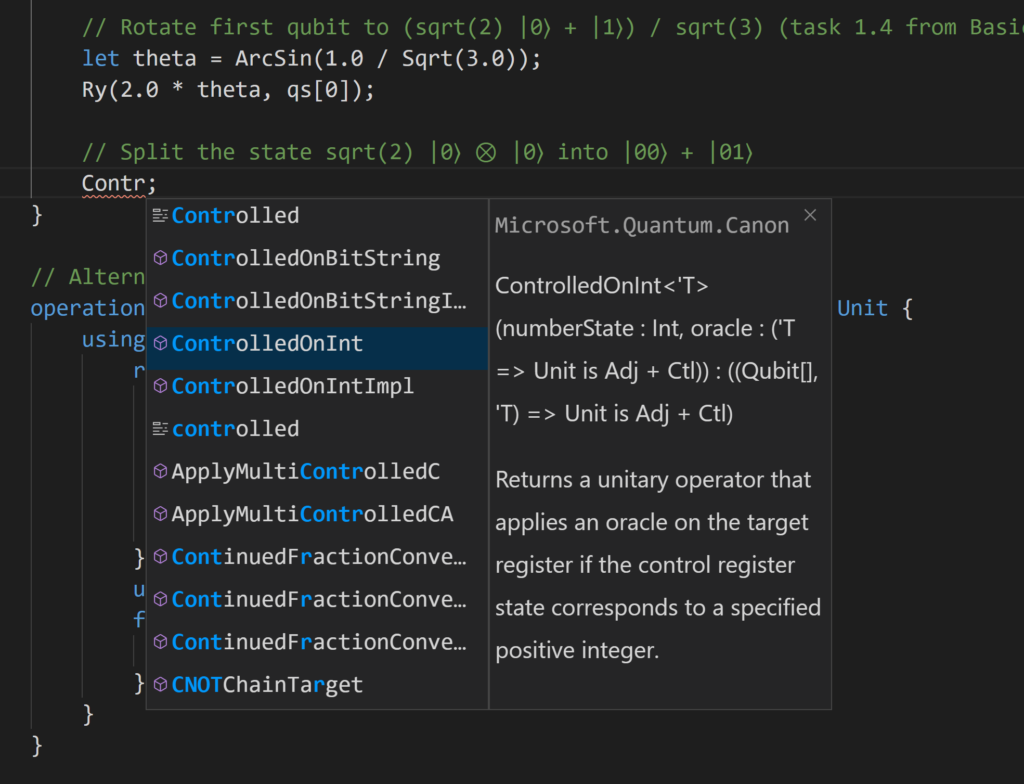The width and height of the screenshot is (1024, 784).
Task: Close the ControlledOnInt documentation popup
Action: [x=810, y=214]
